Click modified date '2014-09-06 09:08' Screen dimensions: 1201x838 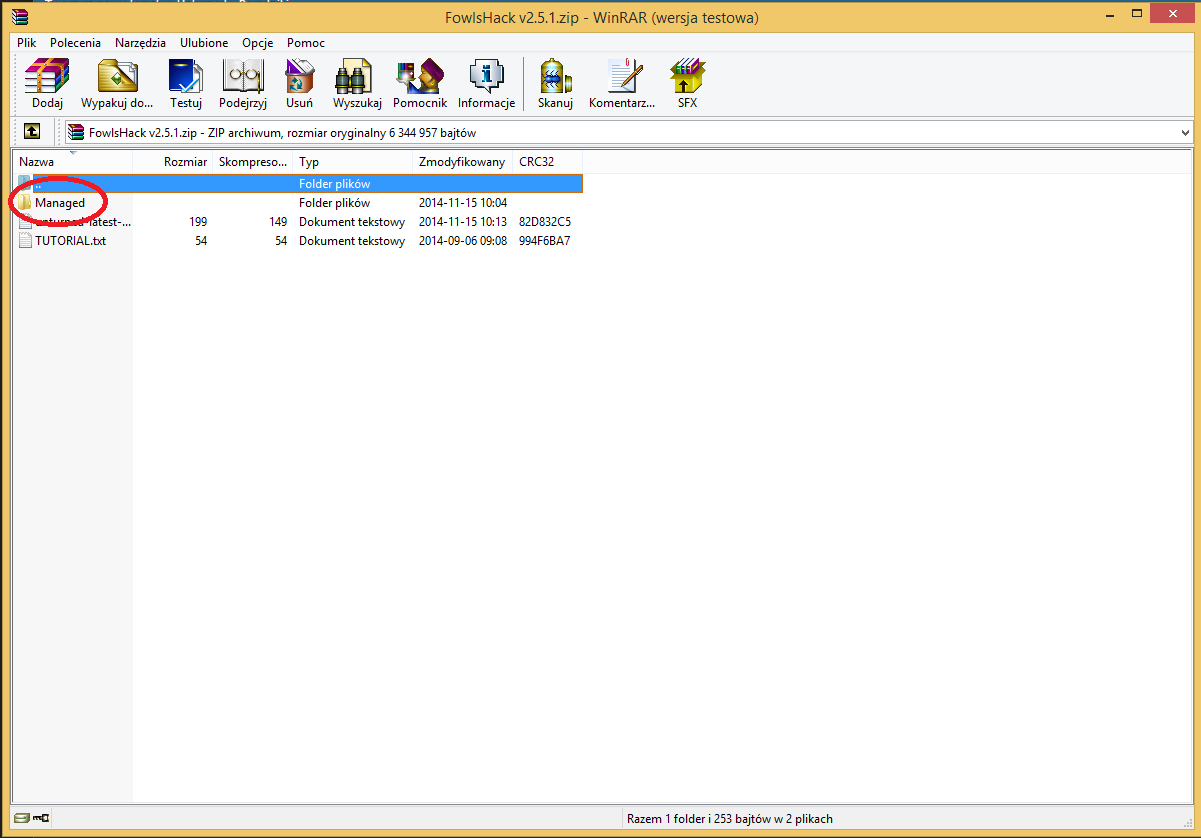click(x=462, y=241)
